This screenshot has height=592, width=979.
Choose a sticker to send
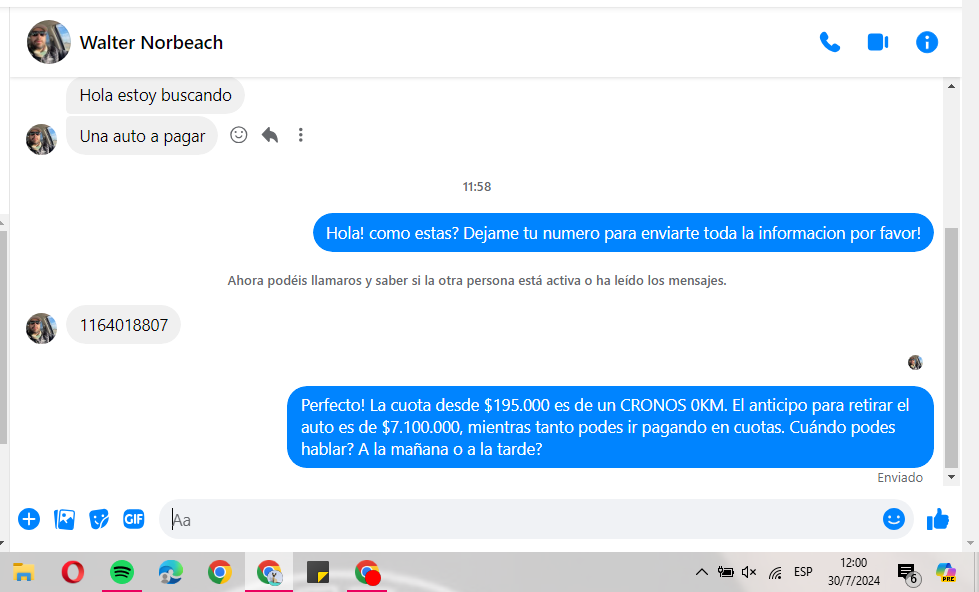click(99, 519)
